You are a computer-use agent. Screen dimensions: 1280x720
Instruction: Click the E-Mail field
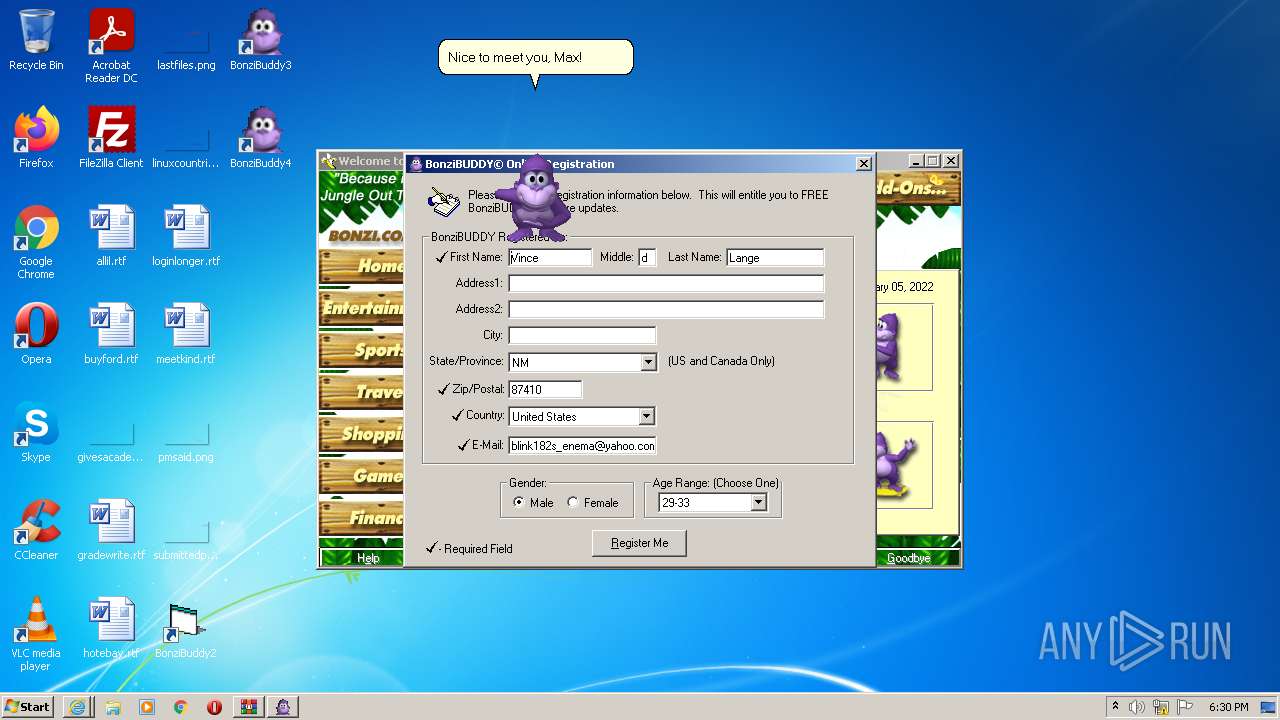(x=582, y=446)
